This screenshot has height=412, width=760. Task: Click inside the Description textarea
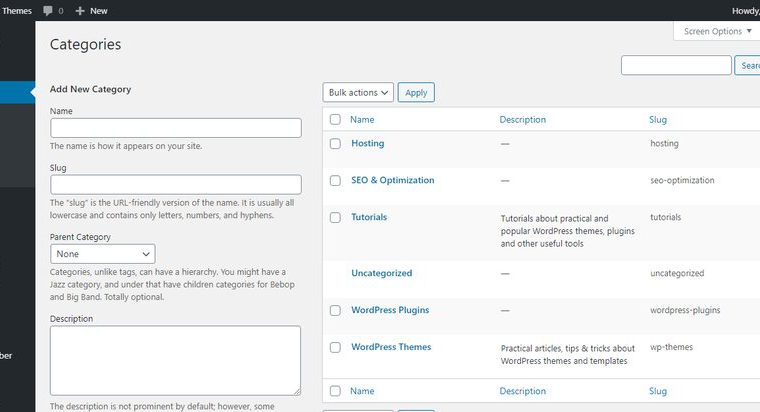click(x=175, y=360)
